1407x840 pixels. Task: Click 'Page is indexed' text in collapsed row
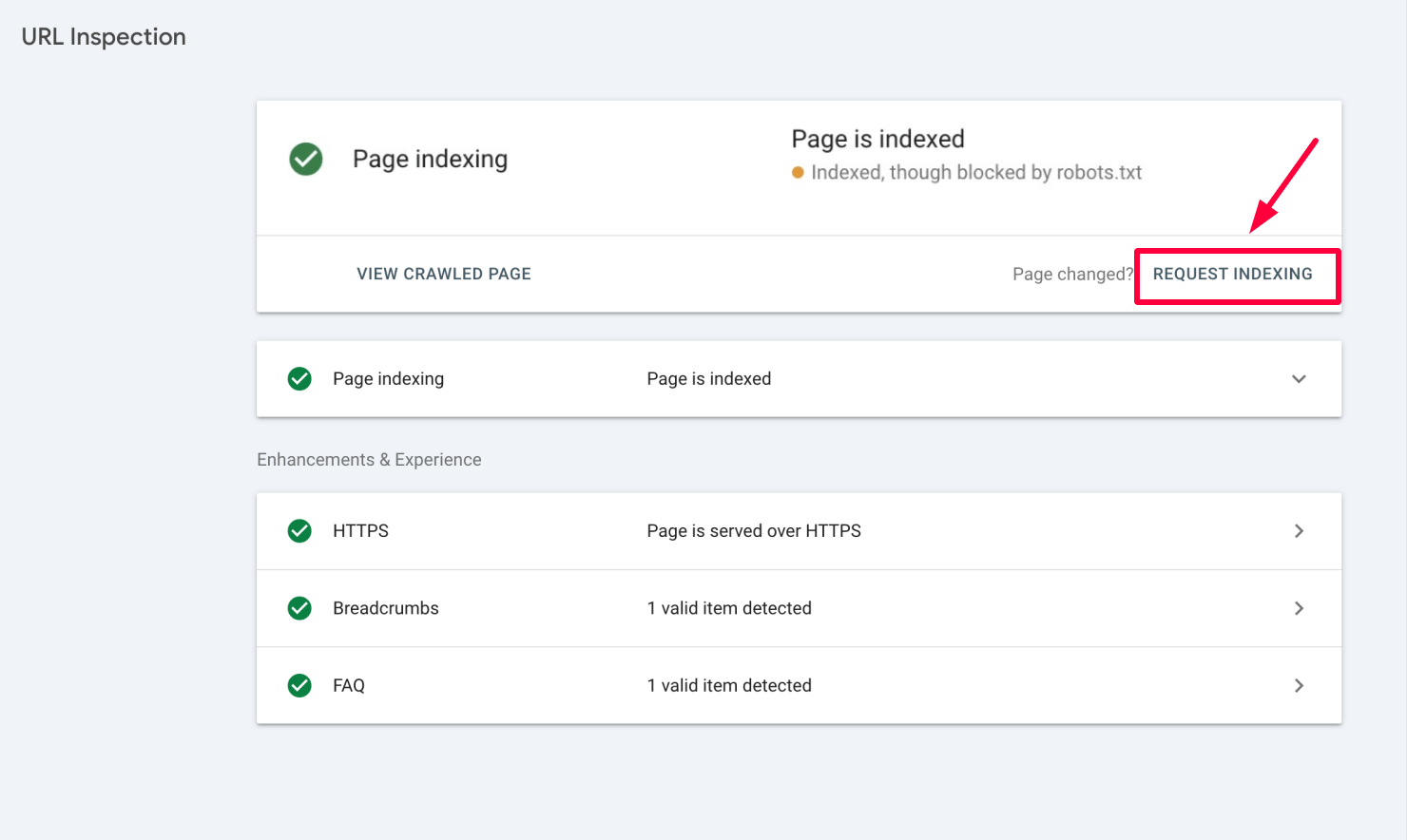709,379
